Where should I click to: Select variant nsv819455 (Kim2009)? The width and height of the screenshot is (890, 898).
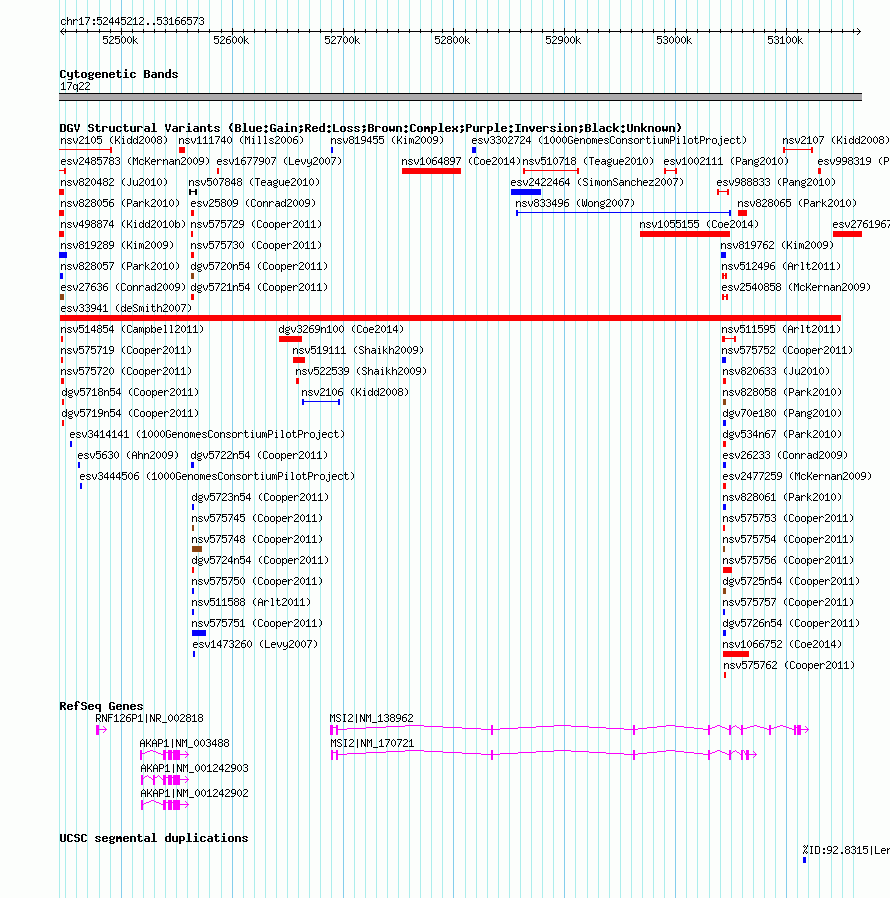coord(387,140)
